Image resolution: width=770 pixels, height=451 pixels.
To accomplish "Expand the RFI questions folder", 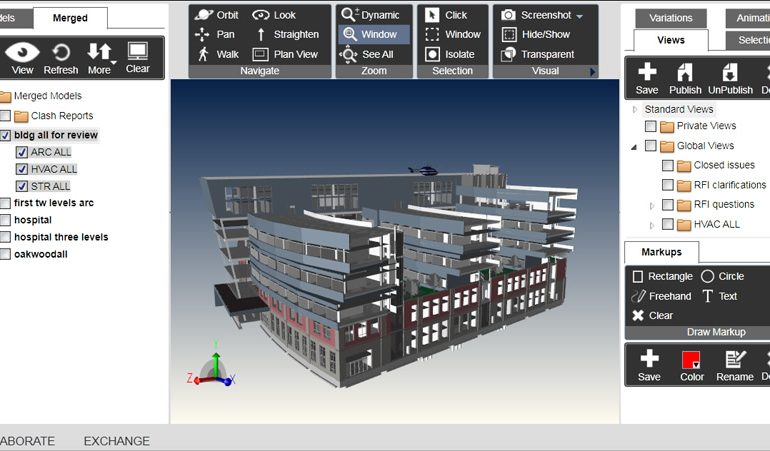I will tap(652, 205).
